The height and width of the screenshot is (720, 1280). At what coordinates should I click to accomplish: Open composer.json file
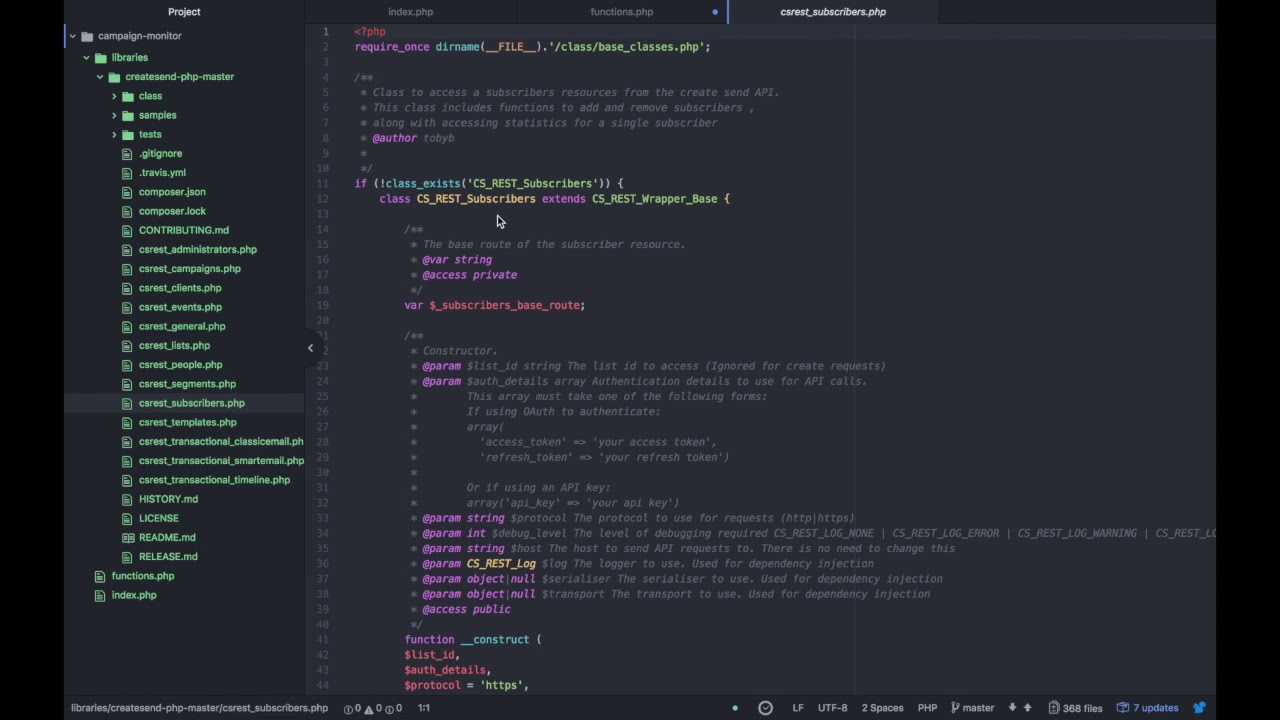pos(172,192)
